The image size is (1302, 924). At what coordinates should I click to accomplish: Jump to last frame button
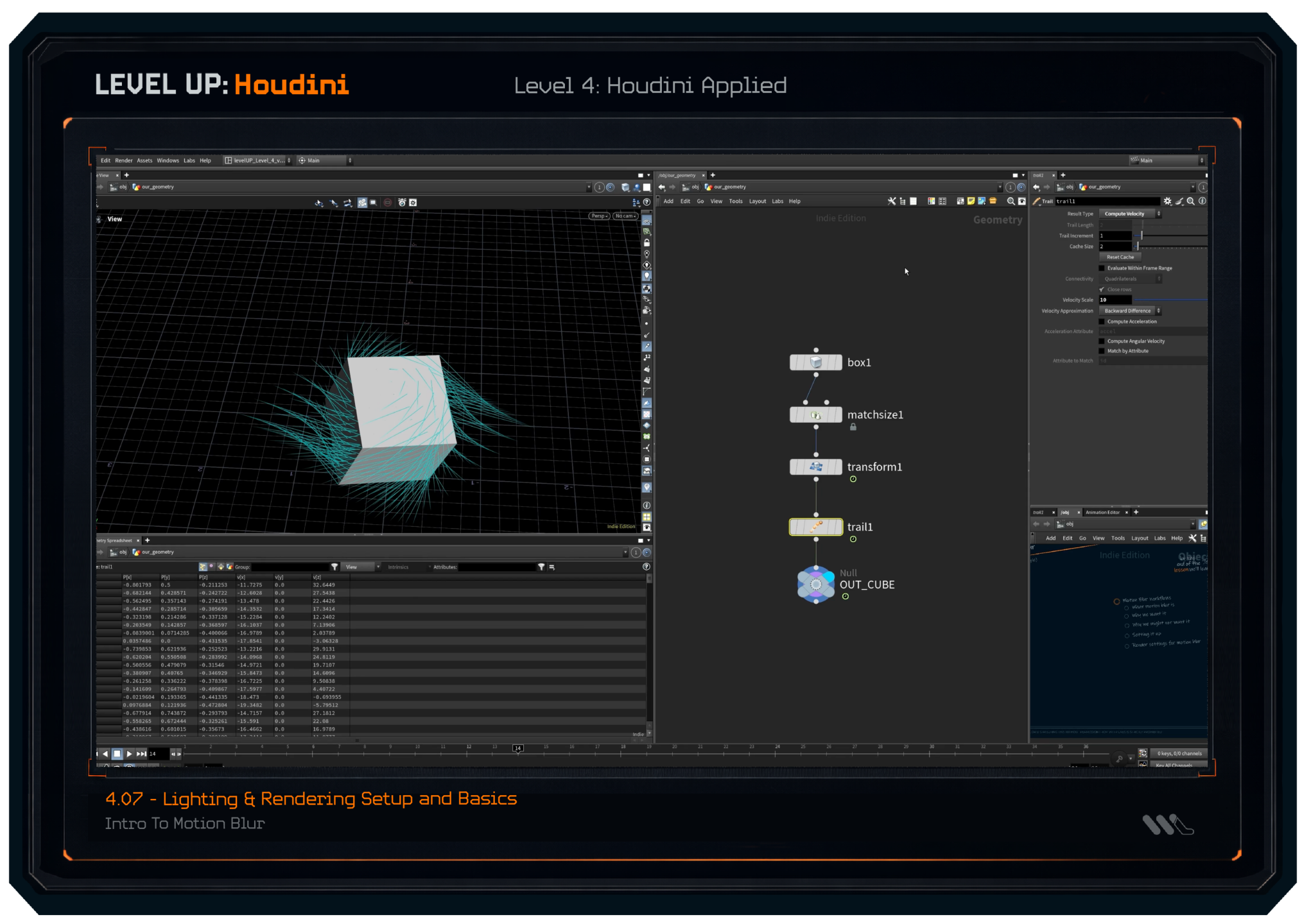click(x=141, y=754)
